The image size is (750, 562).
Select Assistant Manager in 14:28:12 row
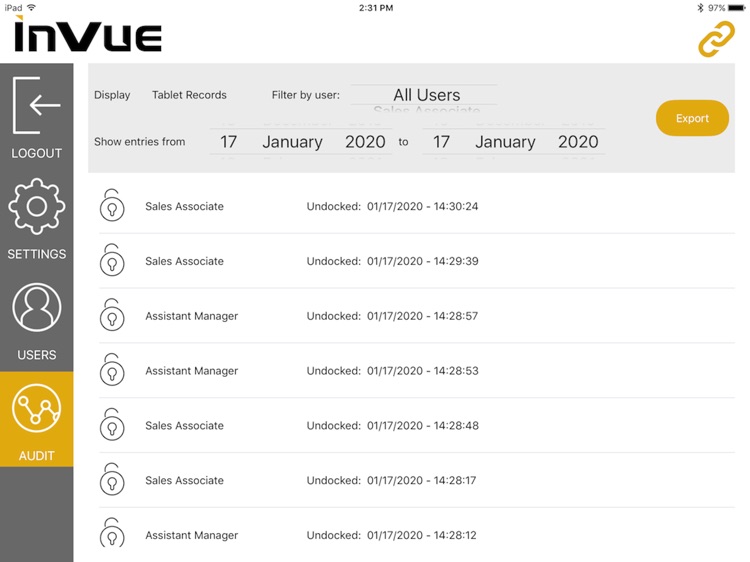click(x=192, y=535)
